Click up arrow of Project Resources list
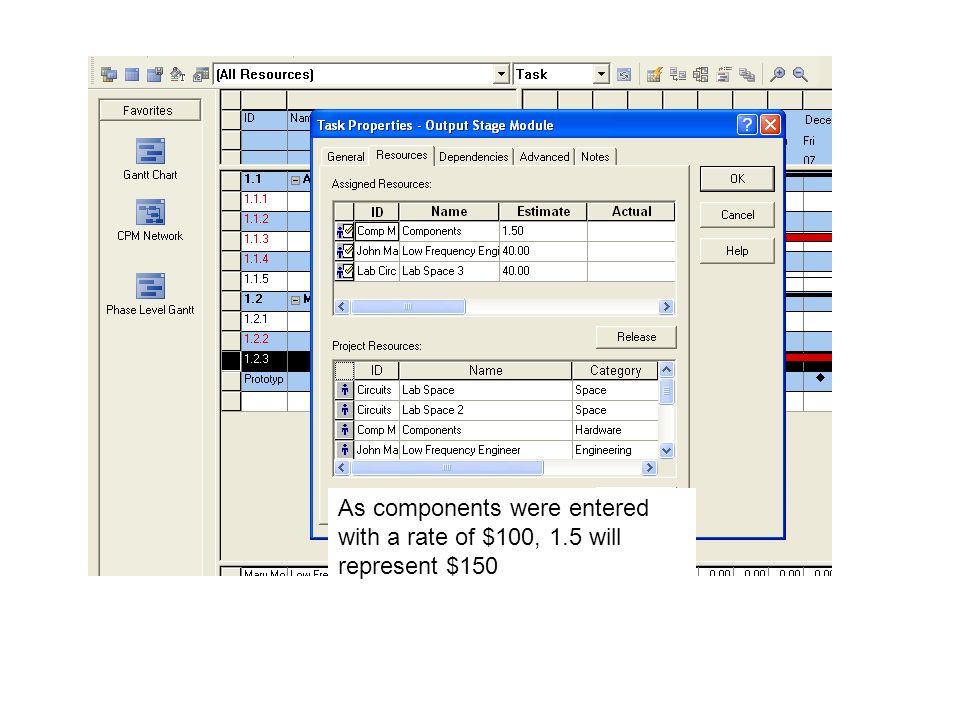This screenshot has width=960, height=720. pyautogui.click(x=667, y=370)
